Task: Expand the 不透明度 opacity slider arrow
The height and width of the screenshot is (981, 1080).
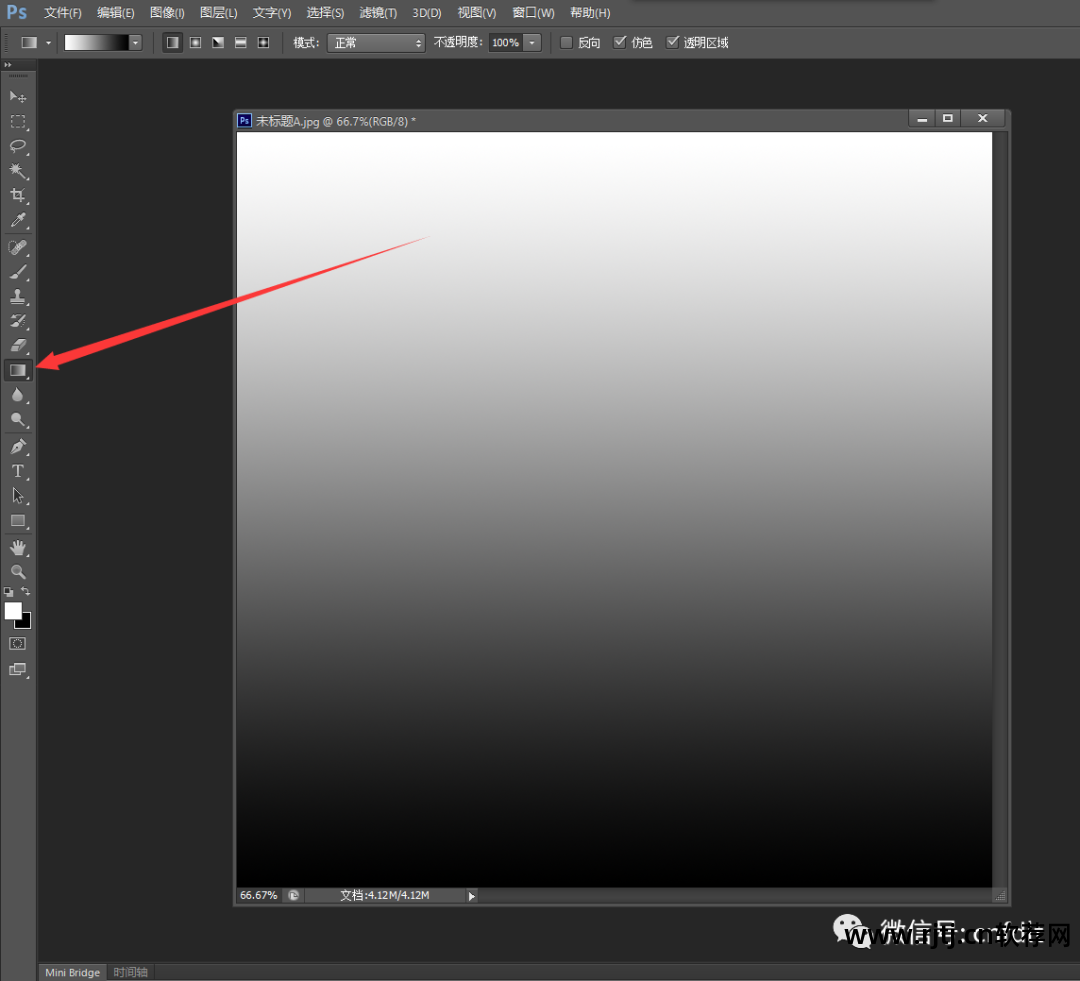Action: (532, 43)
